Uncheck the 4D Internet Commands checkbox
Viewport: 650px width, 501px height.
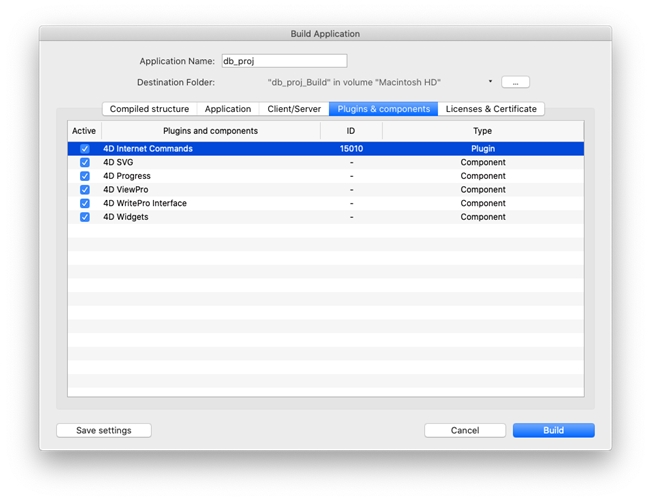pos(85,149)
